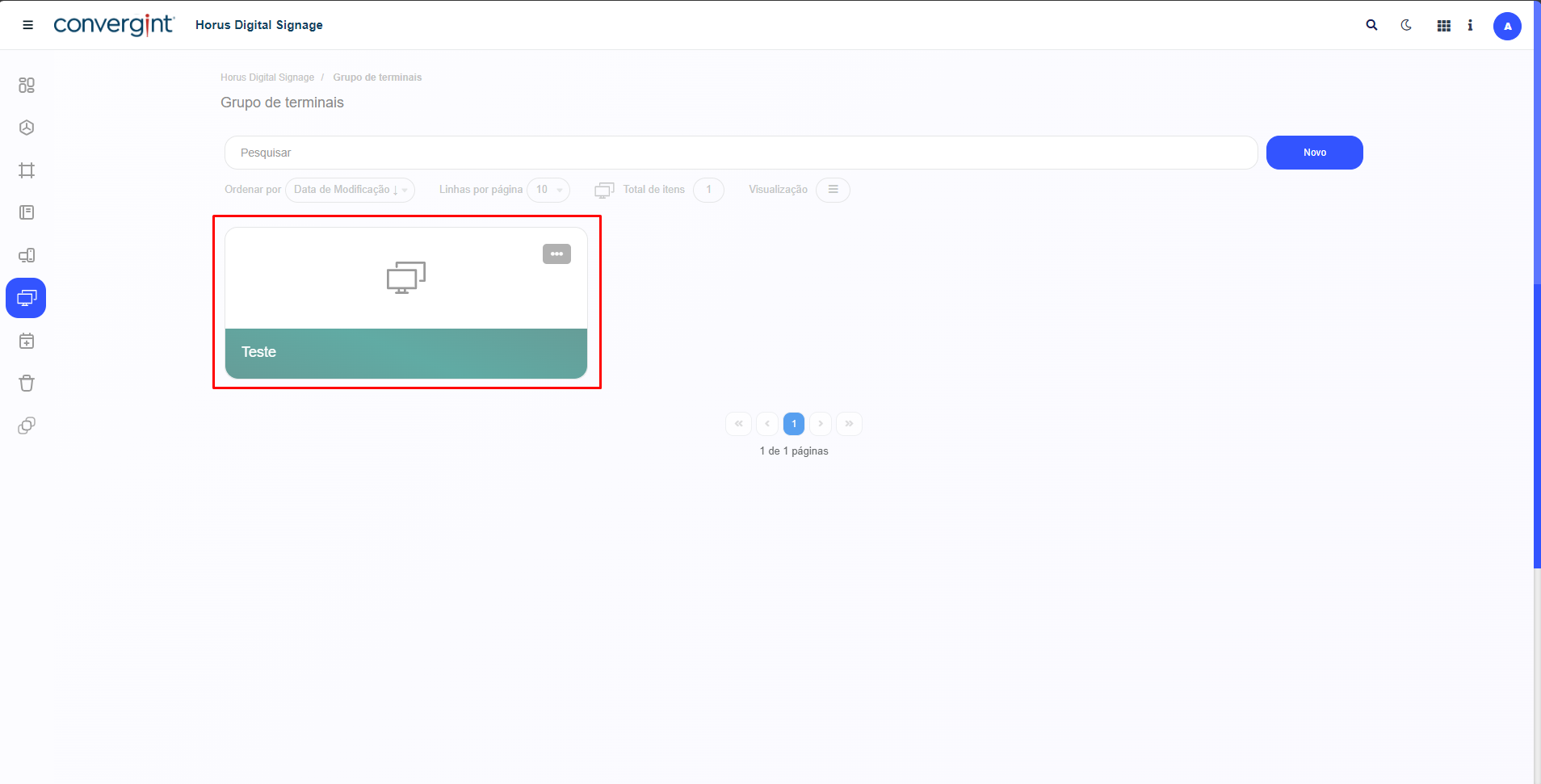The height and width of the screenshot is (784, 1541).
Task: Expand the rows per page dropdown
Action: (548, 190)
